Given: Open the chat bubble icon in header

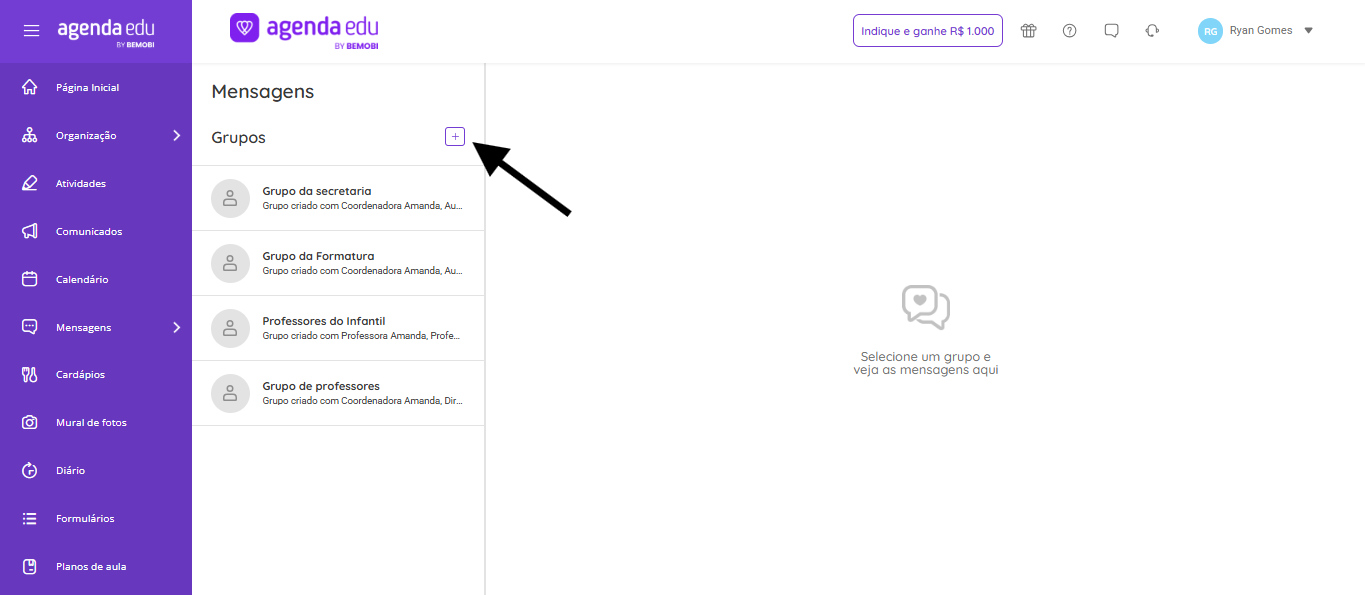Looking at the screenshot, I should coord(1111,30).
